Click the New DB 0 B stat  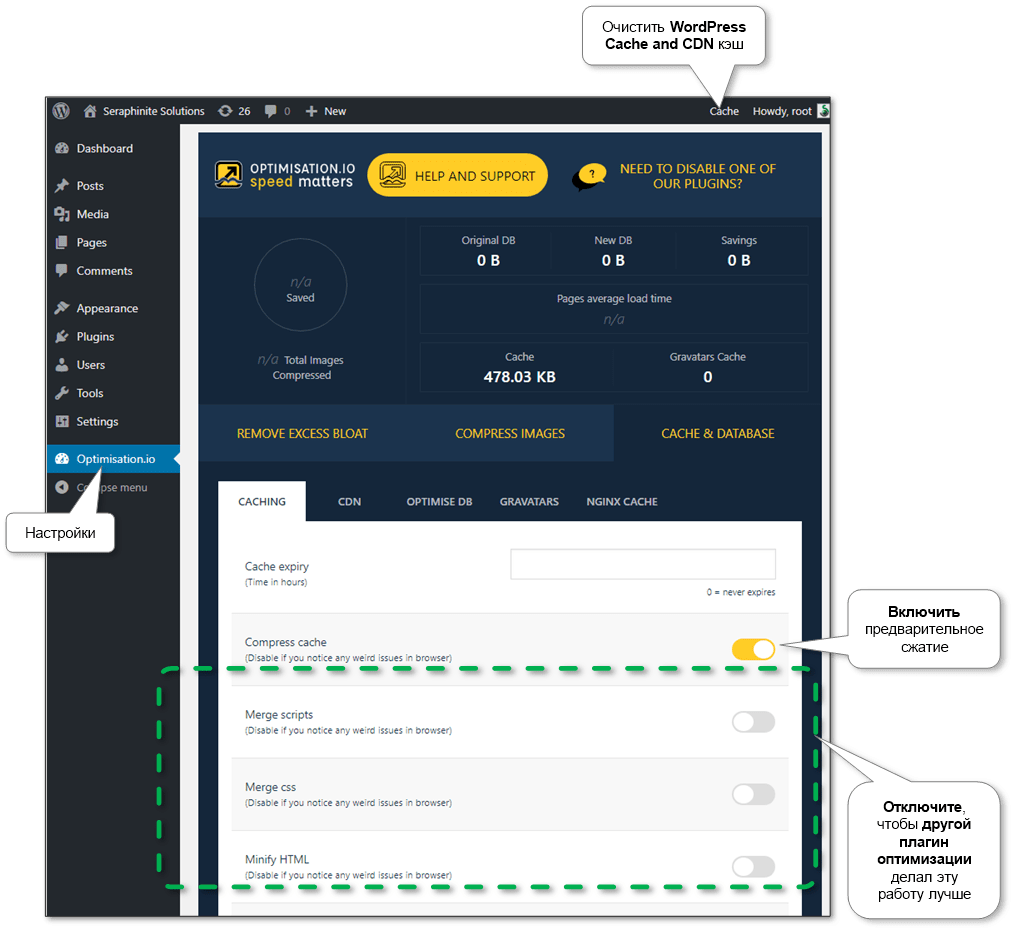(x=613, y=251)
